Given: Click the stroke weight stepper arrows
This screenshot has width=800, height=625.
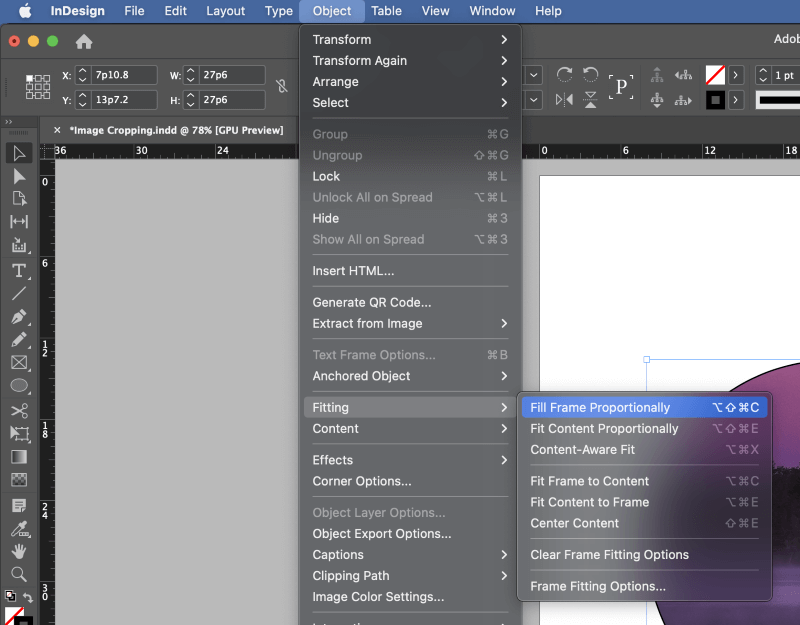Looking at the screenshot, I should 763,75.
